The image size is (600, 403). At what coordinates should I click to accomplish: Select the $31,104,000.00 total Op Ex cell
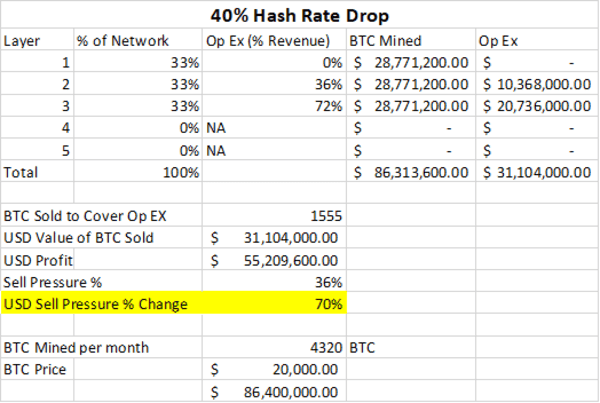point(537,172)
